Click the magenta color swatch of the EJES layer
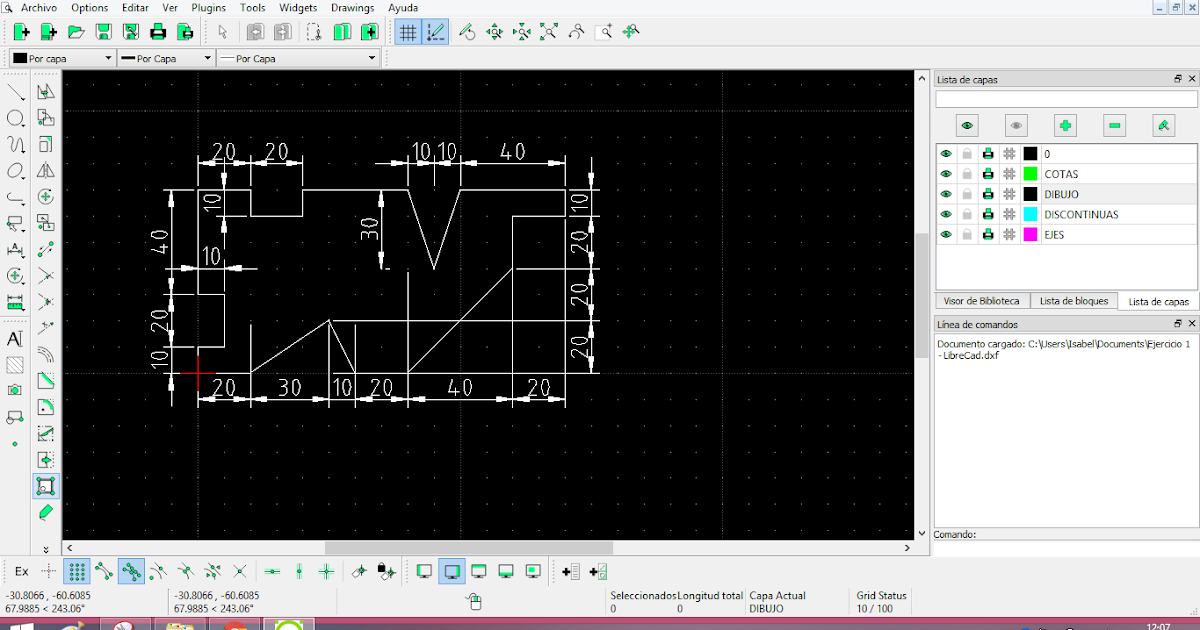This screenshot has height=630, width=1200. coord(1029,234)
